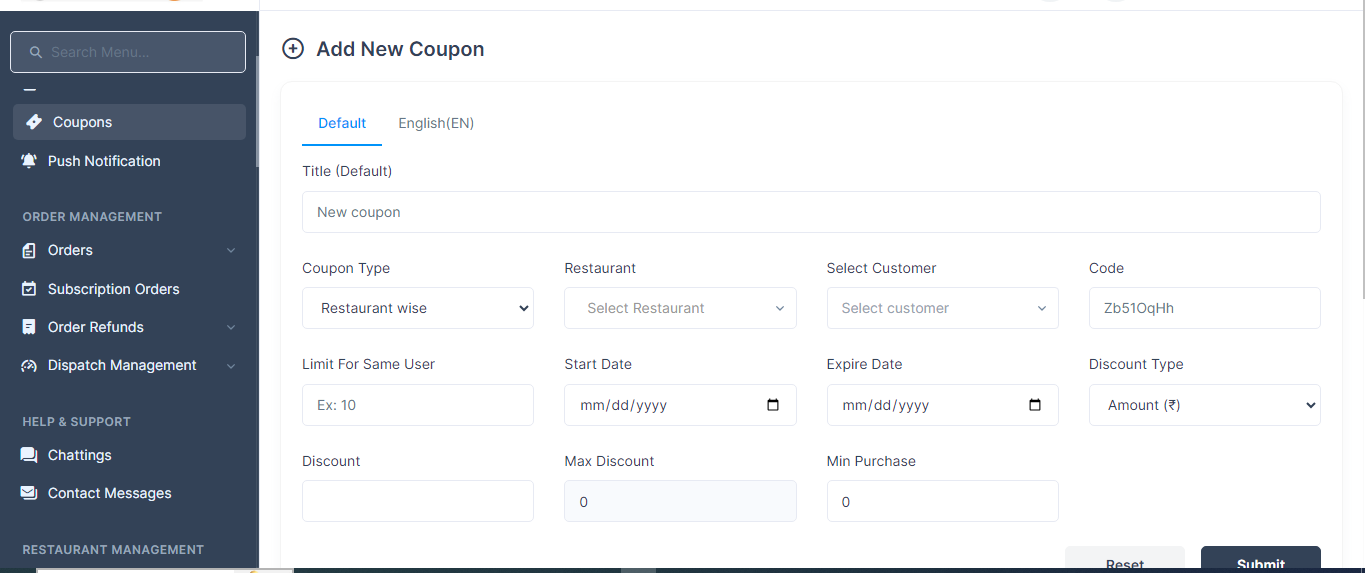The height and width of the screenshot is (573, 1365).
Task: Open the Select customer dropdown
Action: pos(942,308)
